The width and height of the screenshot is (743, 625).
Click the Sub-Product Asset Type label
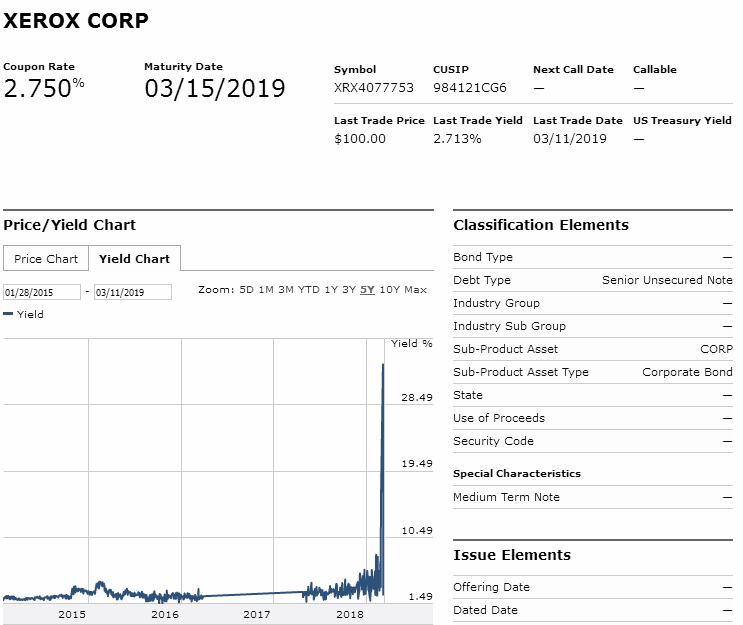click(x=521, y=372)
